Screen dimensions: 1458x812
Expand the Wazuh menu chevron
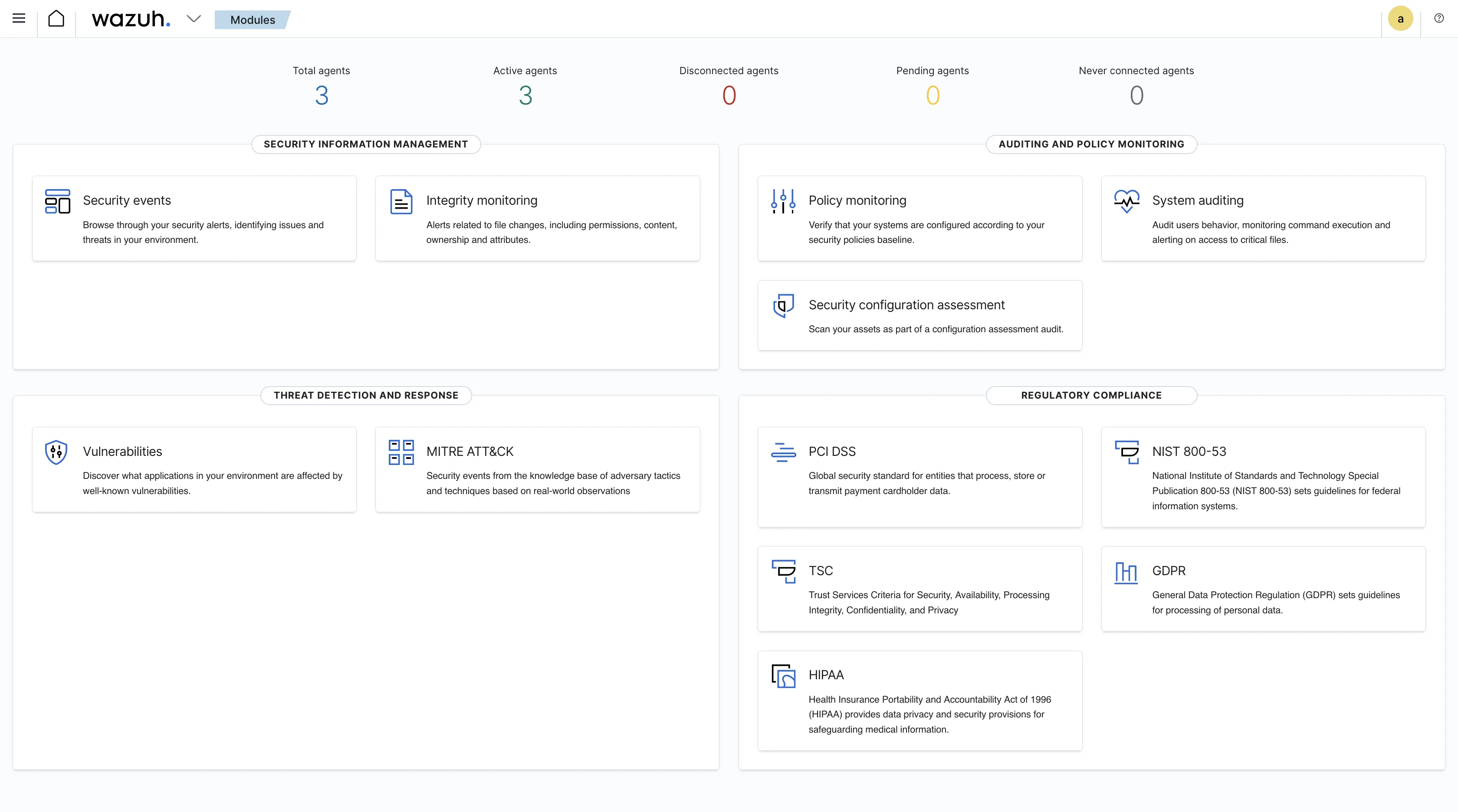coord(194,19)
